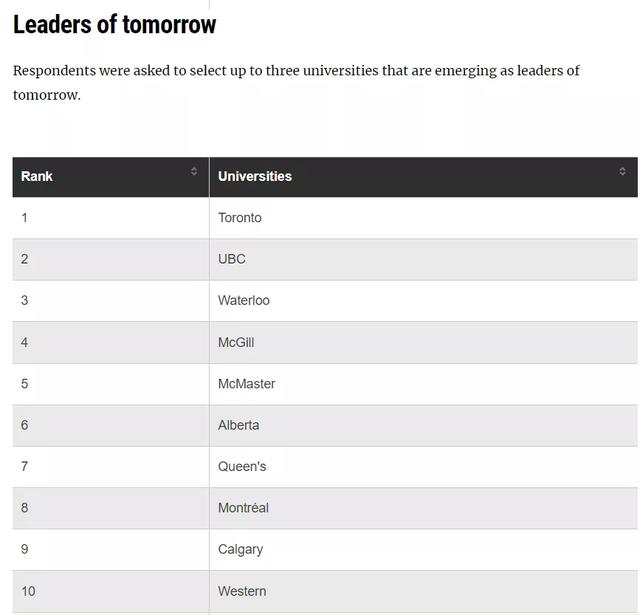Click the Montréal university entry
640x615 pixels.
click(243, 508)
